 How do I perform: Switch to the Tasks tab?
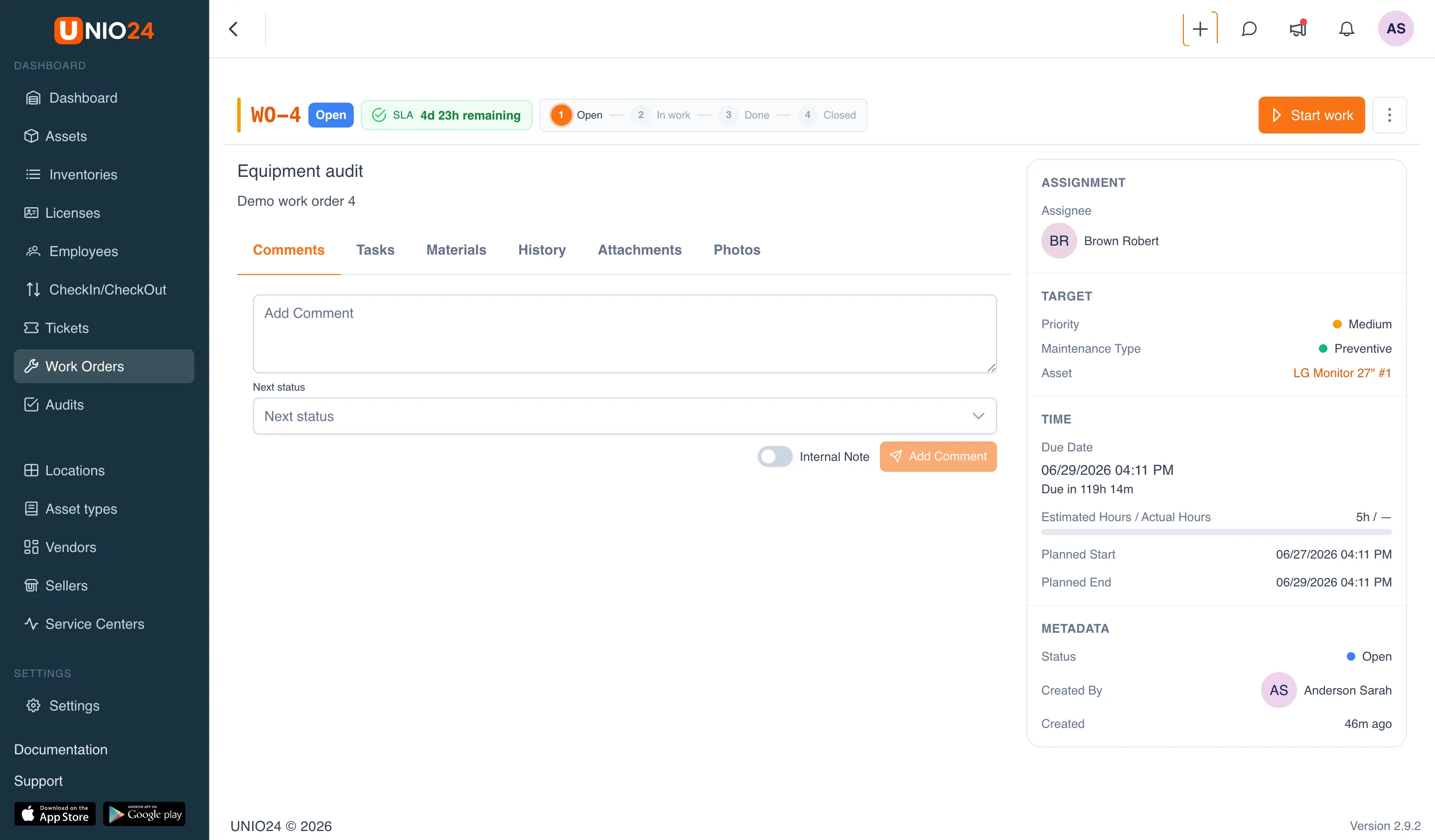[x=375, y=250]
